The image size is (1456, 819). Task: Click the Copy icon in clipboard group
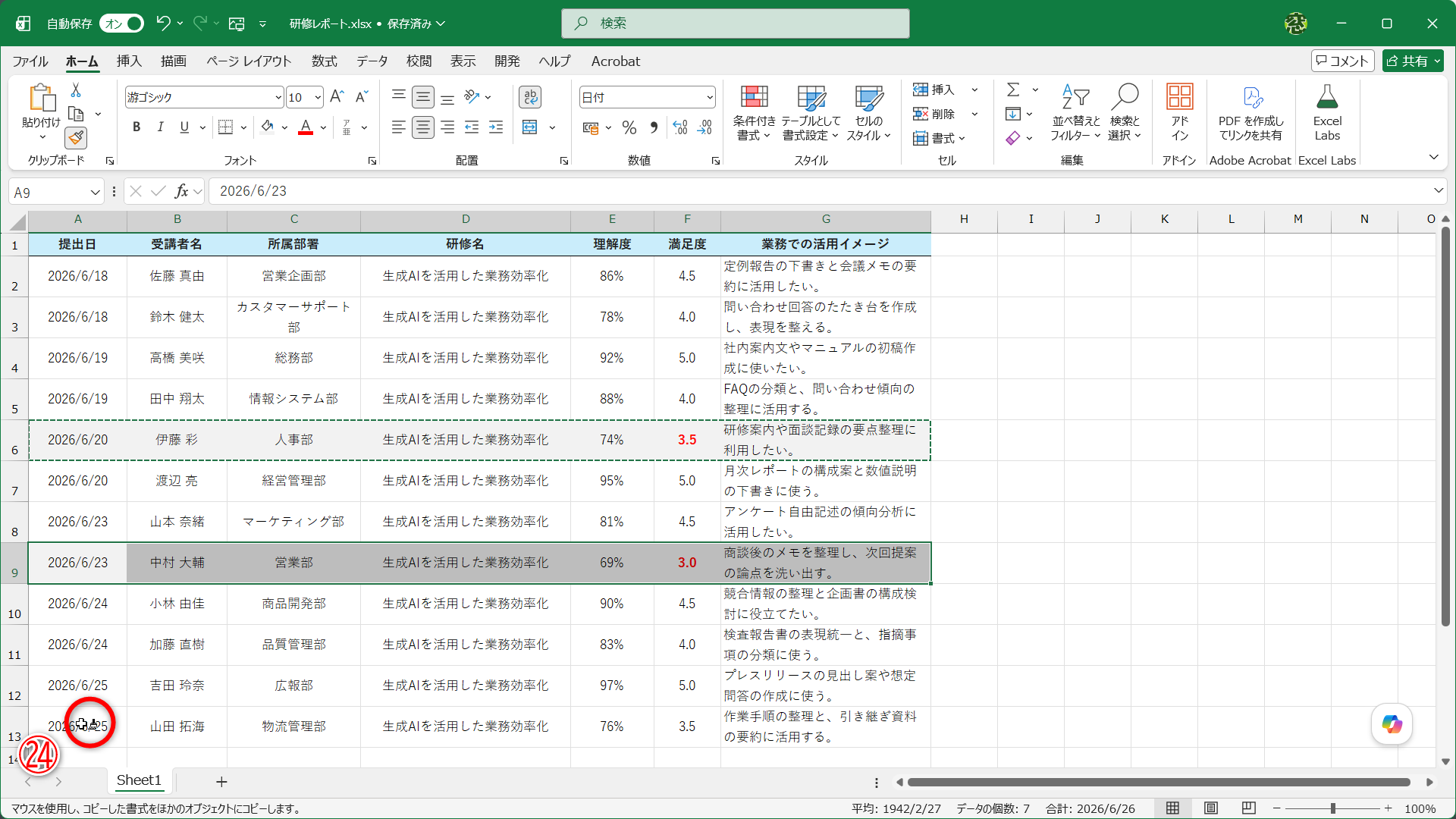76,114
